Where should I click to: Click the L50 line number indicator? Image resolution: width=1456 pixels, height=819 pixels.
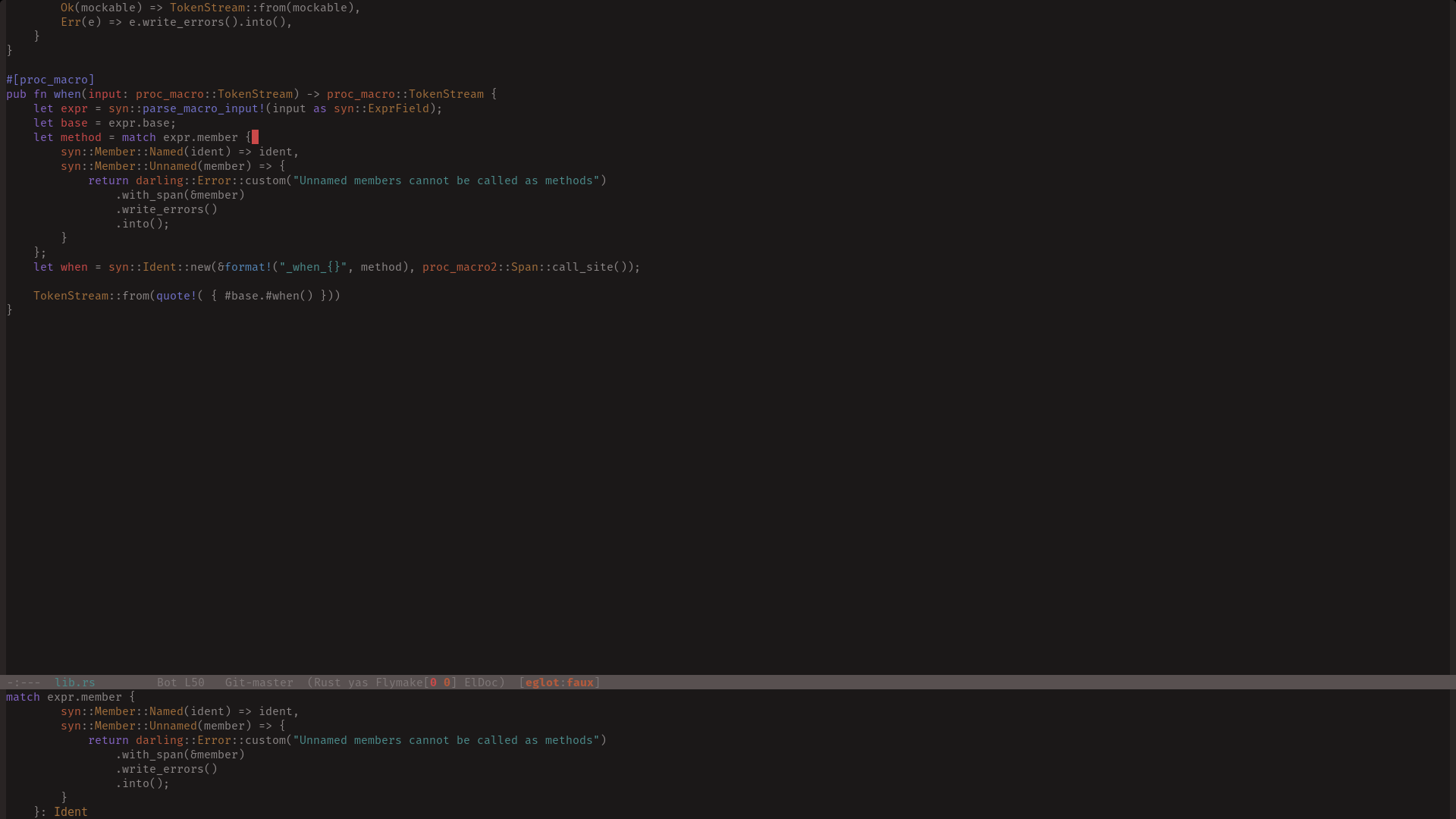194,682
